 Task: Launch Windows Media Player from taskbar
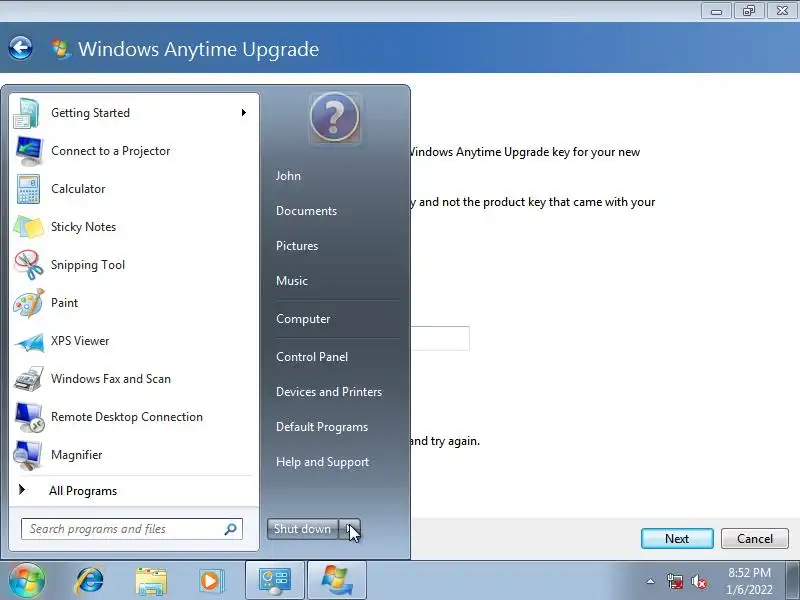tap(210, 581)
